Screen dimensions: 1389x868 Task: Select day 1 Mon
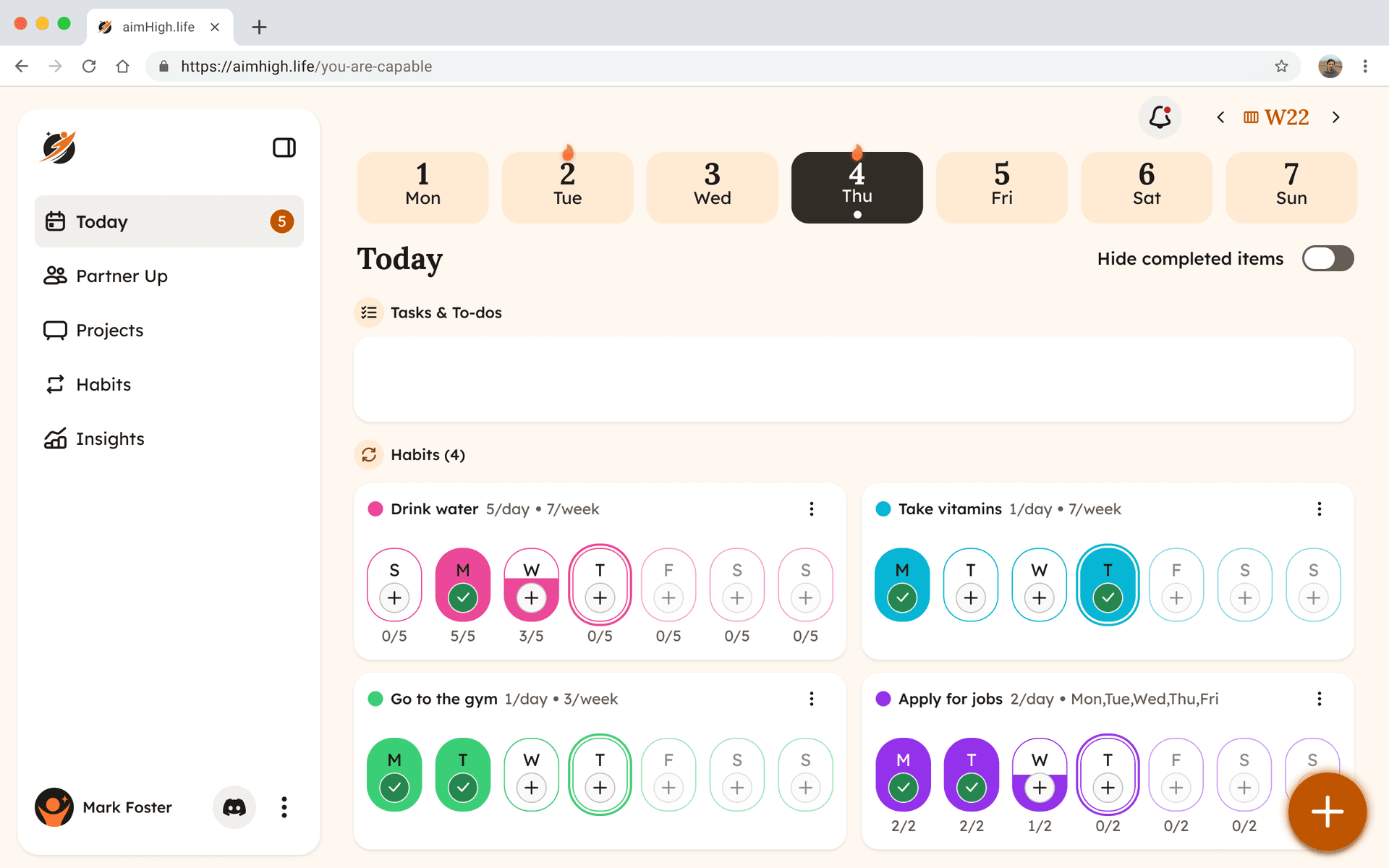coord(422,187)
